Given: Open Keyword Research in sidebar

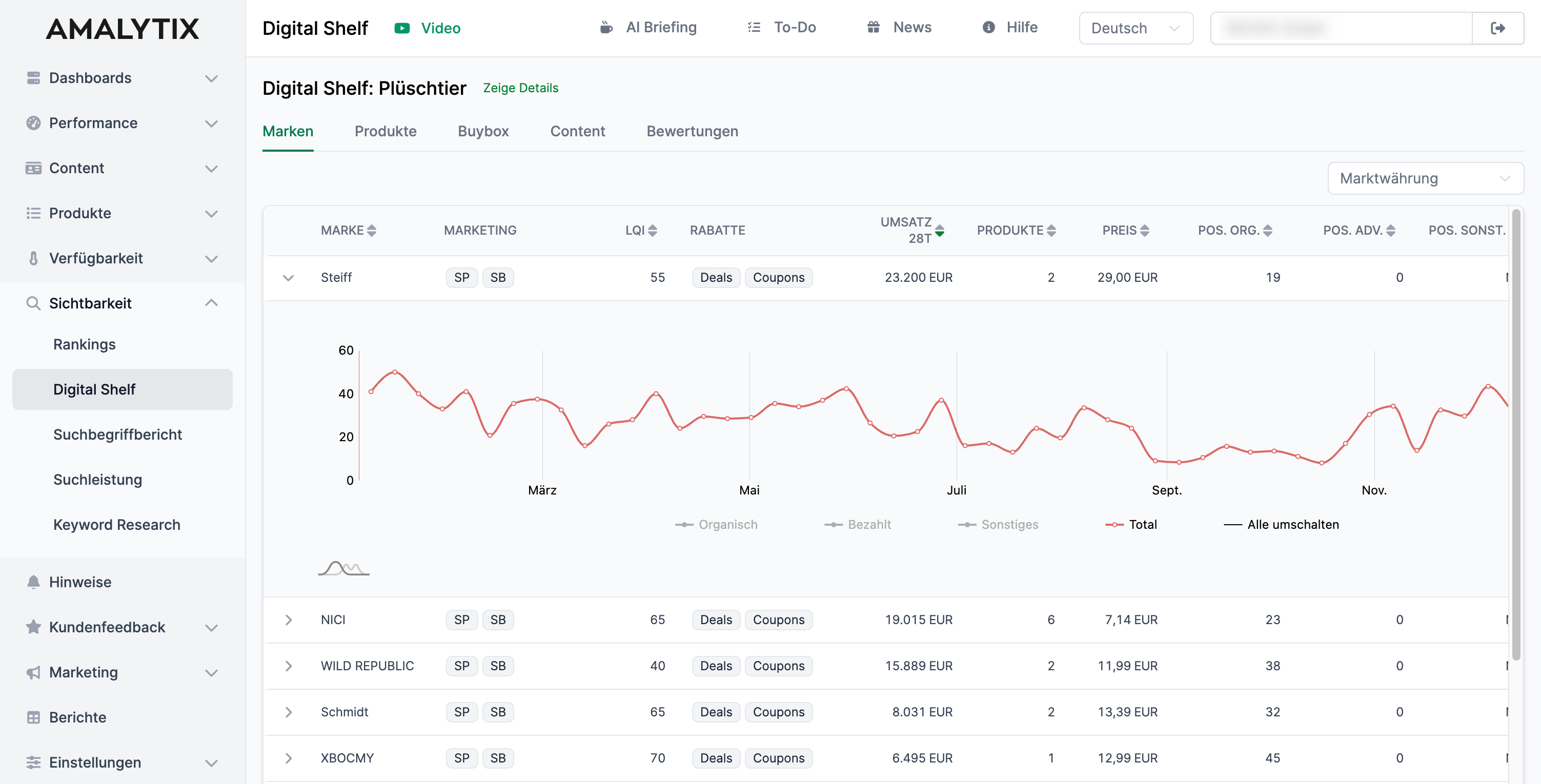Looking at the screenshot, I should click(x=117, y=525).
